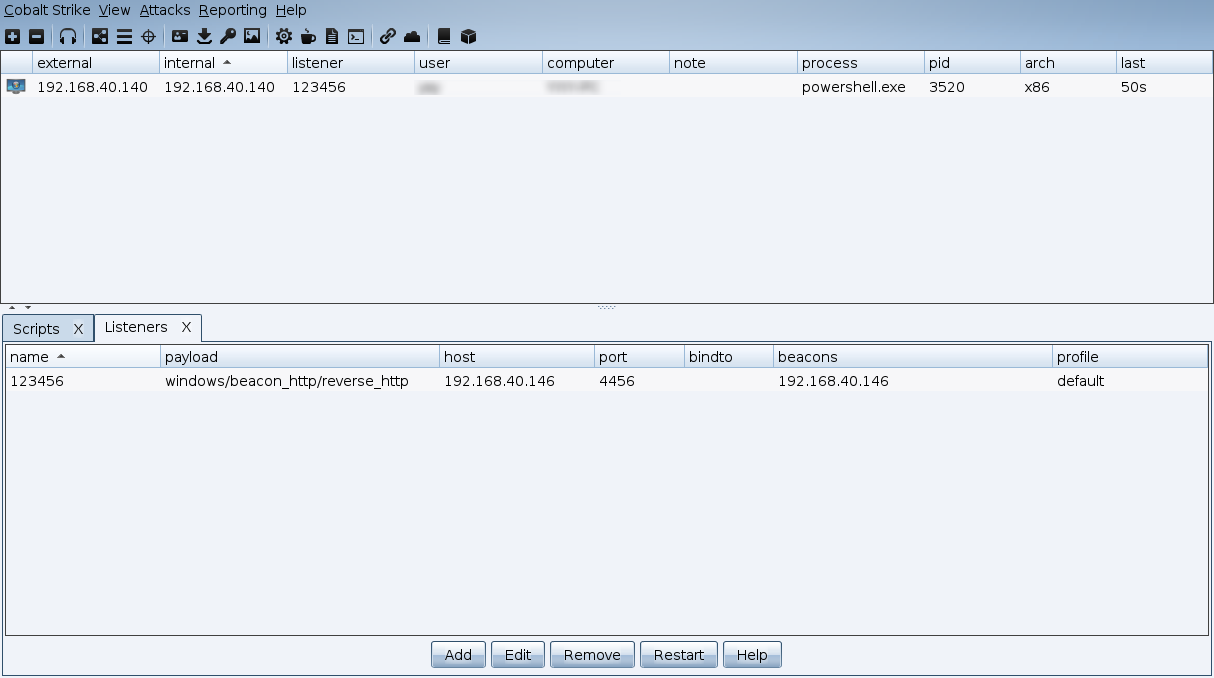The height and width of the screenshot is (678, 1214).
Task: Sort sessions by the external column header
Action: click(x=96, y=63)
